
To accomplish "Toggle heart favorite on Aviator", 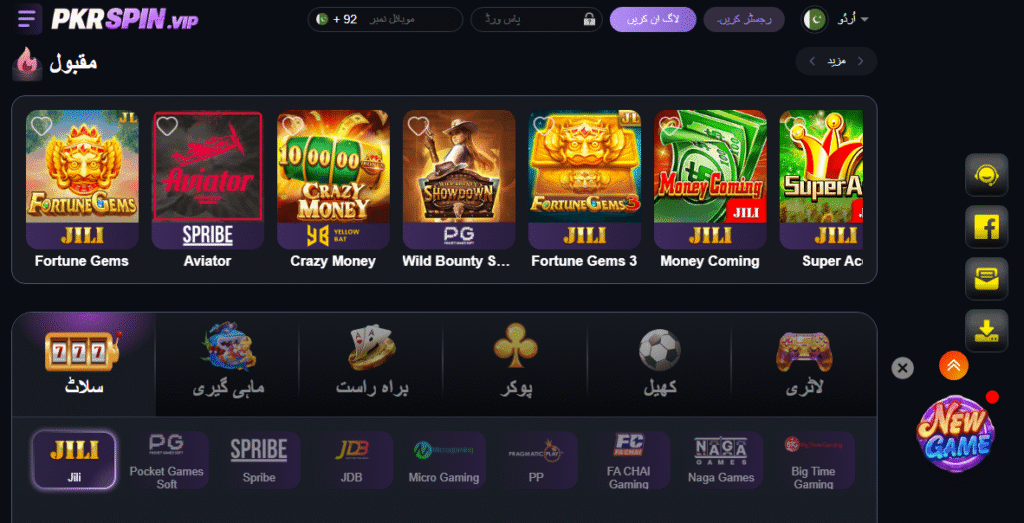I will point(167,125).
